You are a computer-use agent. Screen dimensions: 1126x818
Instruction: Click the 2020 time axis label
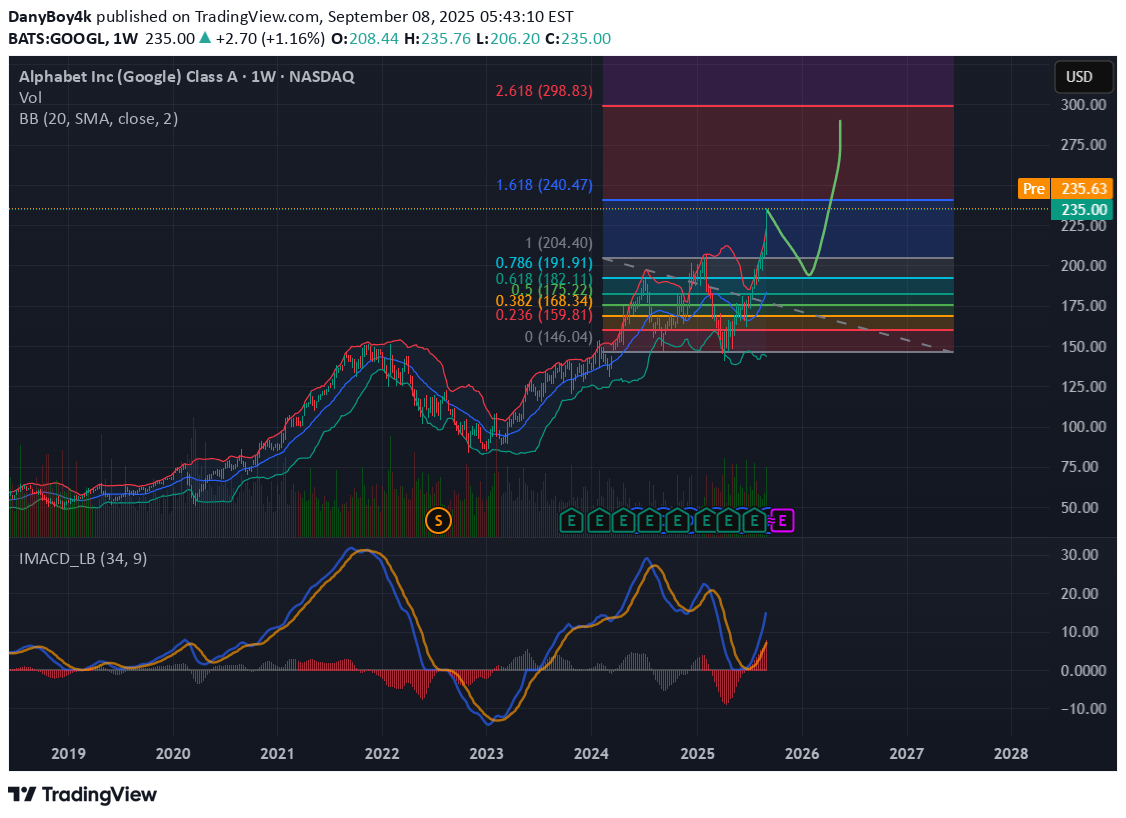pyautogui.click(x=173, y=753)
